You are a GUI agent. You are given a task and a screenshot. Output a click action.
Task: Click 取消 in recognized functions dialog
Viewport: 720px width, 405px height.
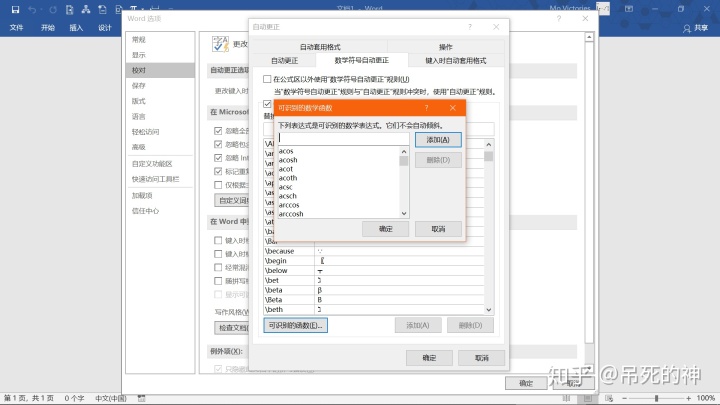pyautogui.click(x=438, y=229)
